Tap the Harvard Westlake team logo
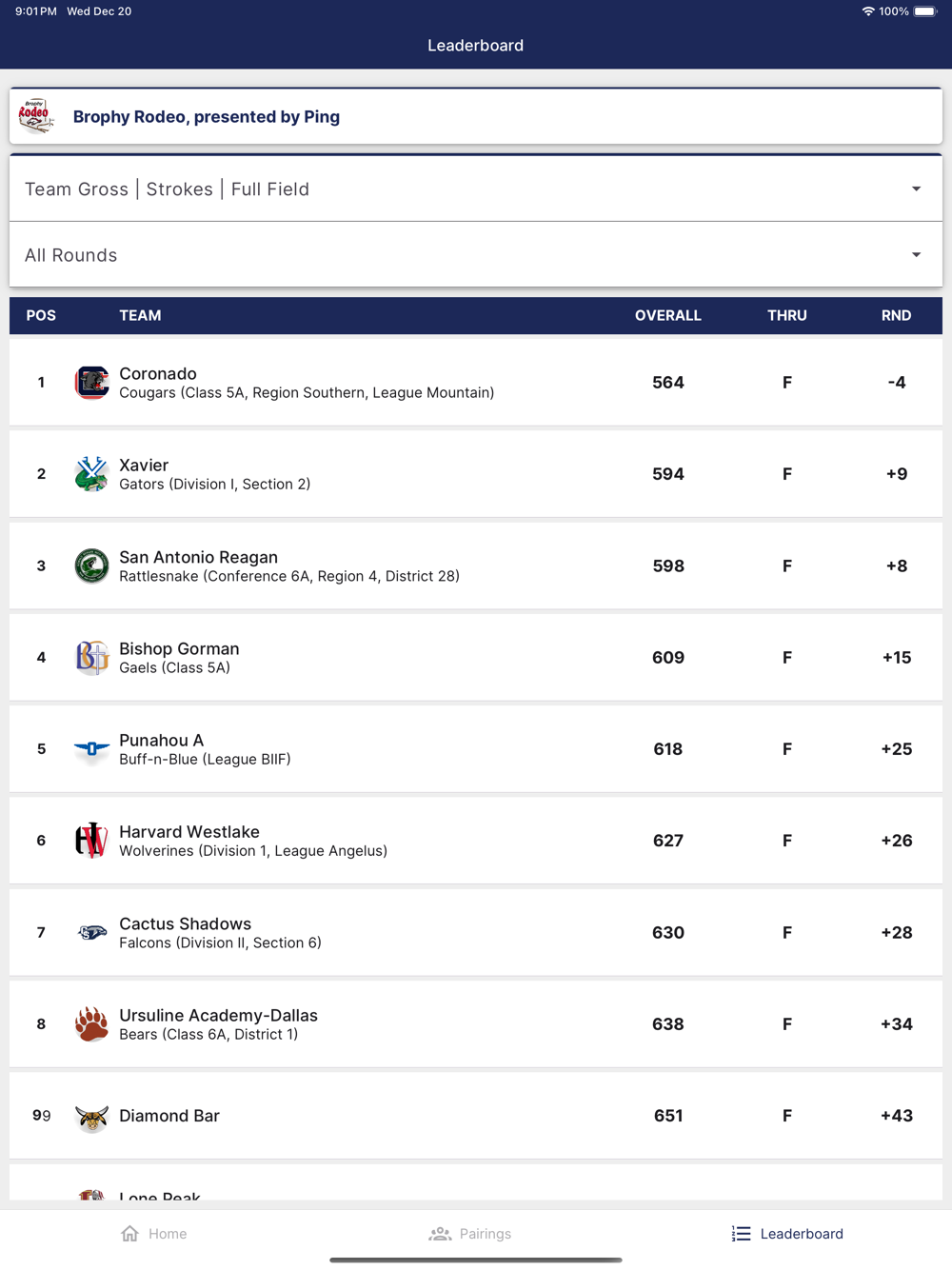Viewport: 952px width, 1270px height. click(x=91, y=841)
